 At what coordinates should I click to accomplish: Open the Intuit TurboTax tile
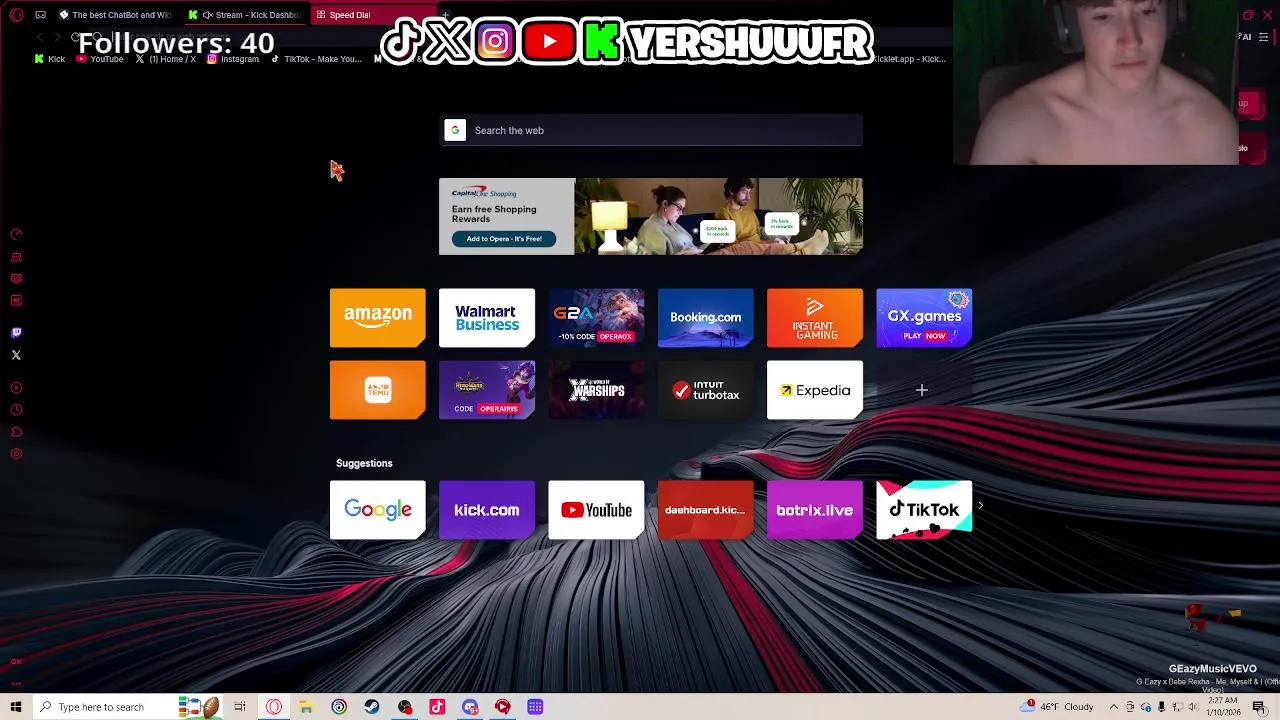tap(705, 390)
